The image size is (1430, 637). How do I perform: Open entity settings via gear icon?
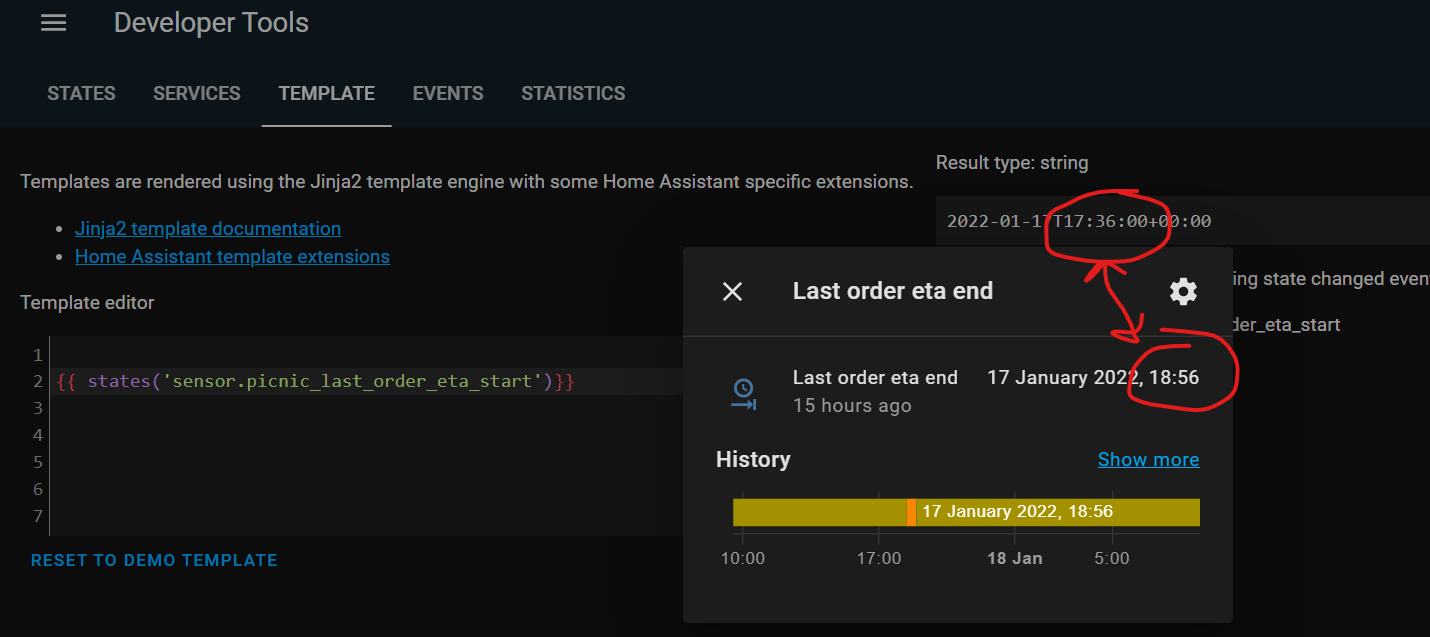coord(1182,291)
